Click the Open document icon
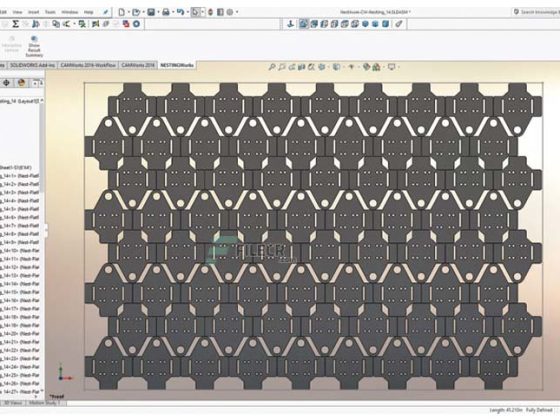Screen dimensions: 560x420 pyautogui.click(x=136, y=12)
